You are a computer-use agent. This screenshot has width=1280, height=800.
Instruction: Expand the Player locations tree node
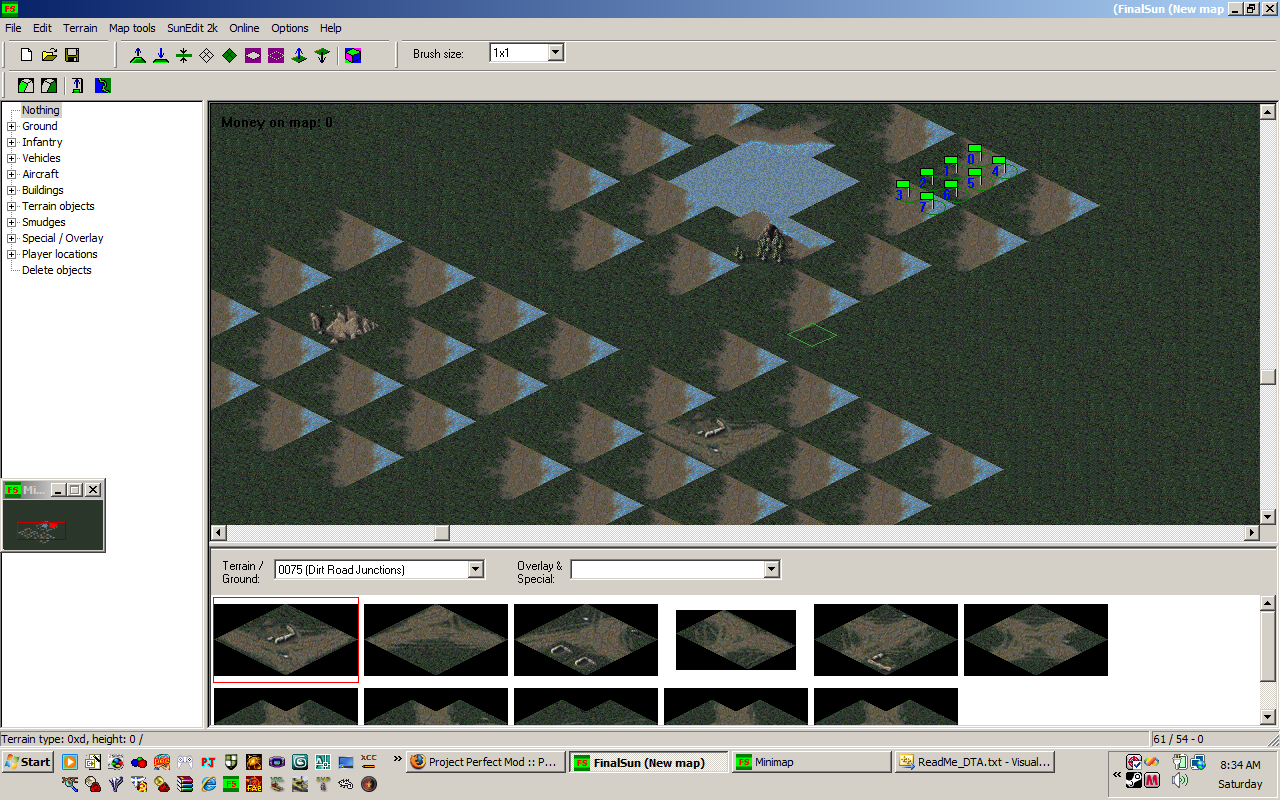pyautogui.click(x=12, y=254)
